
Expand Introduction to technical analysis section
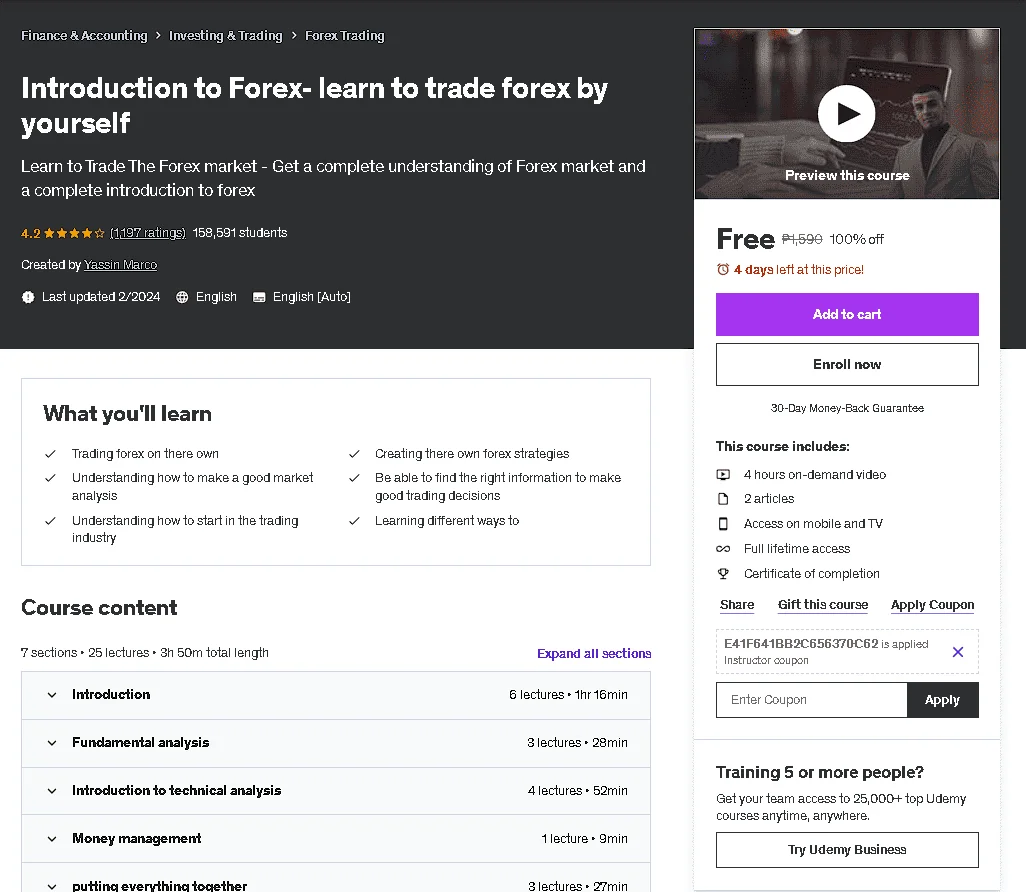[336, 791]
